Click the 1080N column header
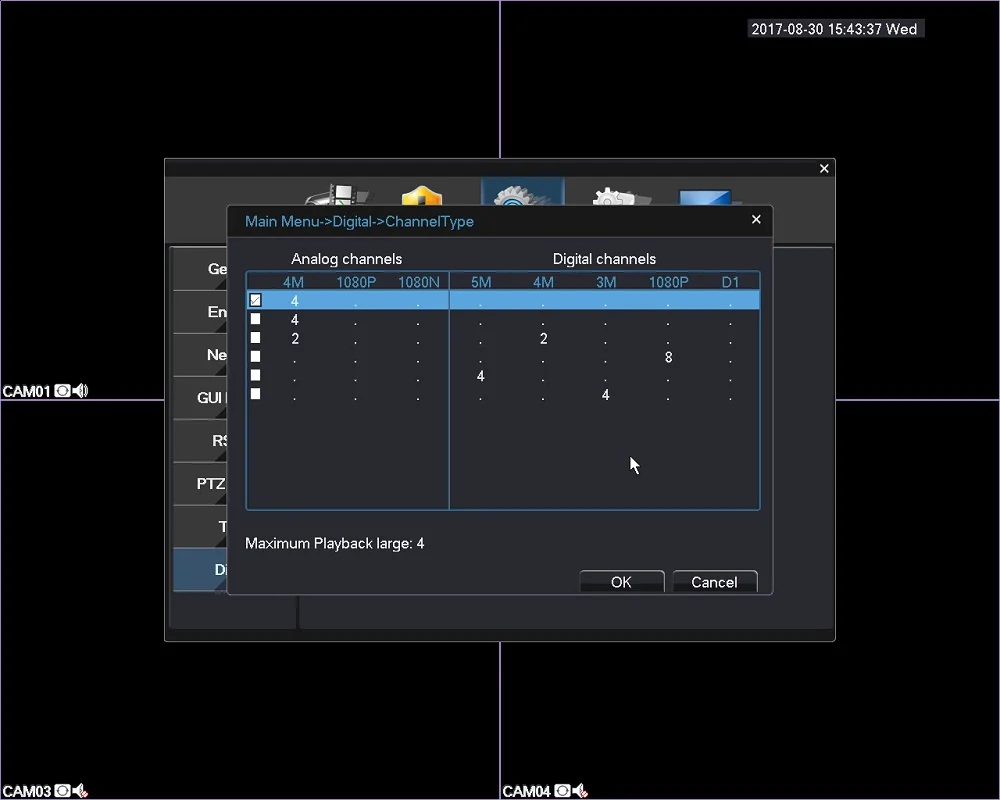This screenshot has width=1000, height=800. (x=419, y=282)
